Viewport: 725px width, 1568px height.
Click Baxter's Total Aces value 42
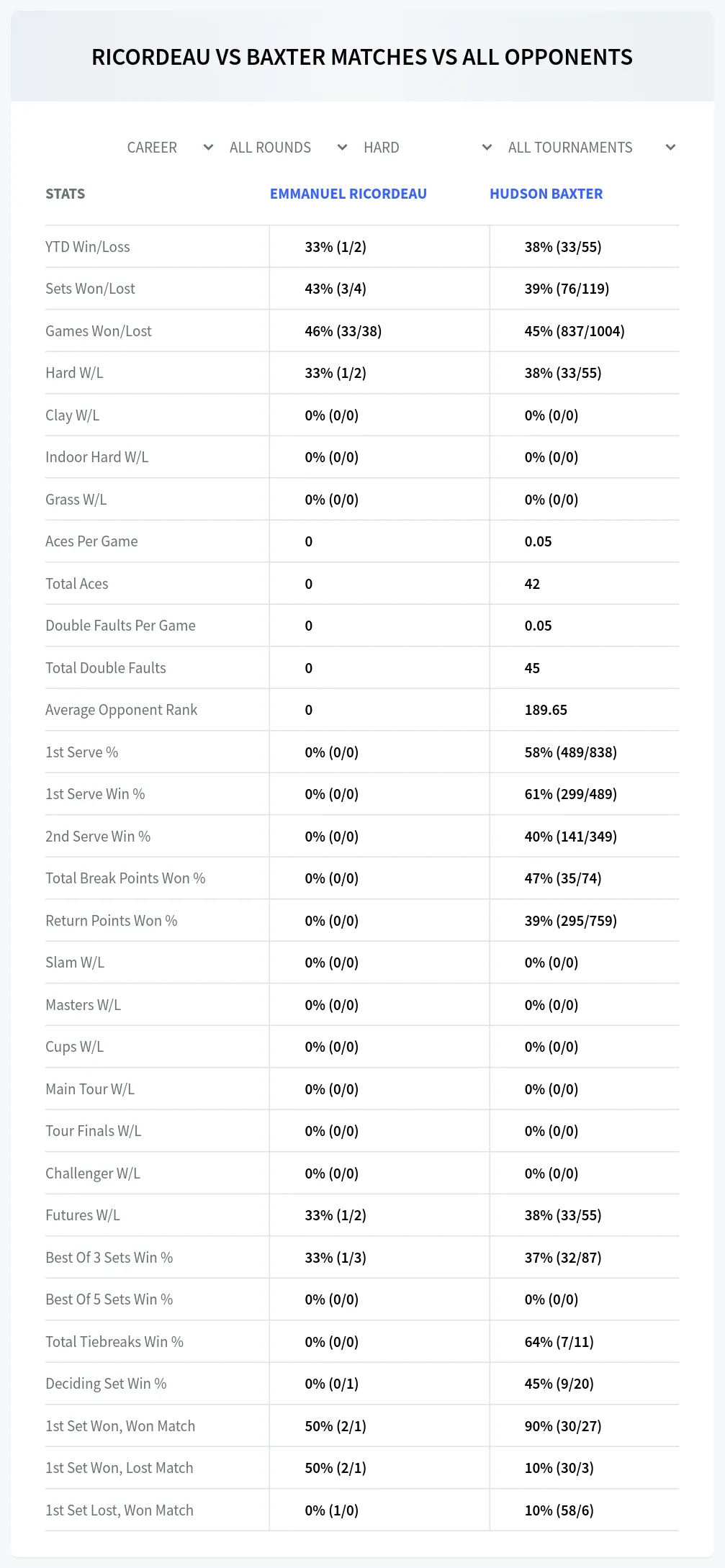click(x=532, y=584)
